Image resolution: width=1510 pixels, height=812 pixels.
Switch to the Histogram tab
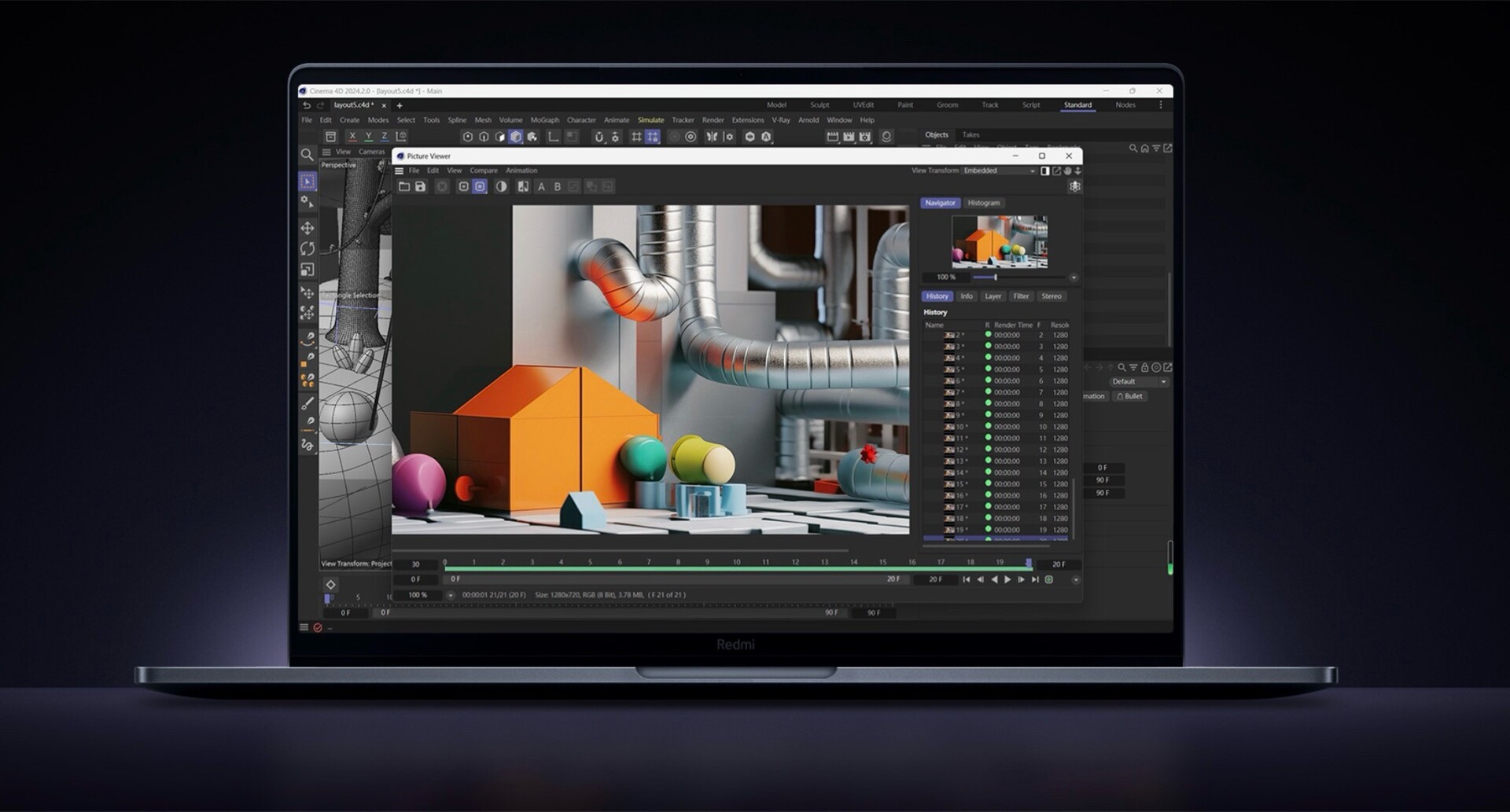(984, 203)
